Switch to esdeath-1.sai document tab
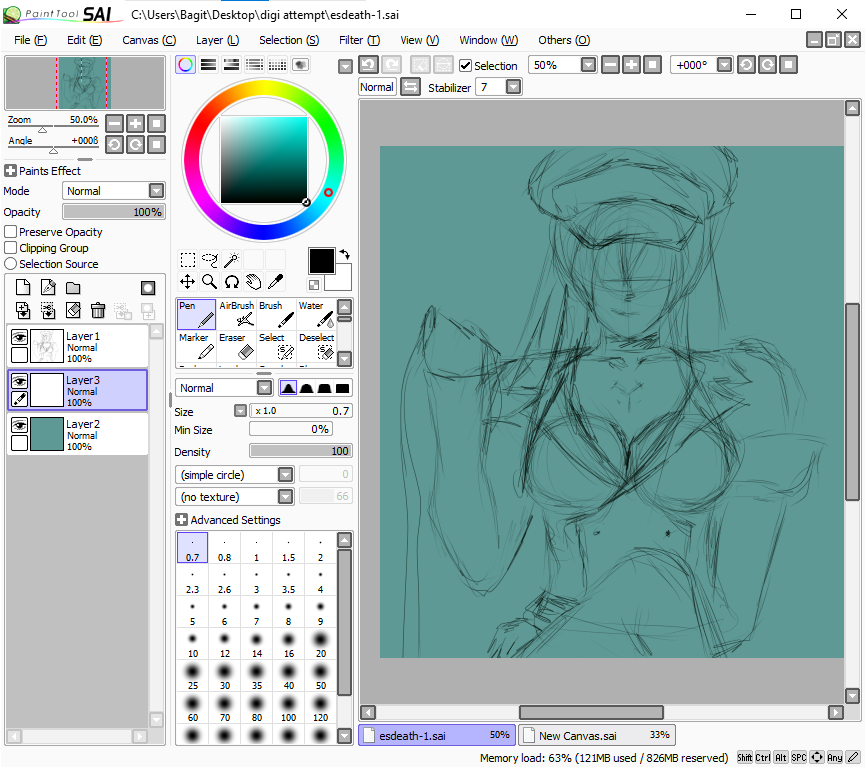This screenshot has width=866, height=768. (437, 735)
